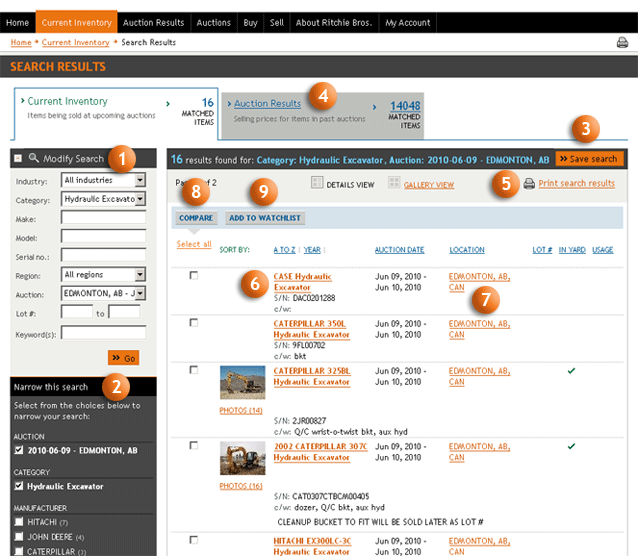Open PHOTOS (14) for the CATERPILLAR 325BL

click(241, 410)
